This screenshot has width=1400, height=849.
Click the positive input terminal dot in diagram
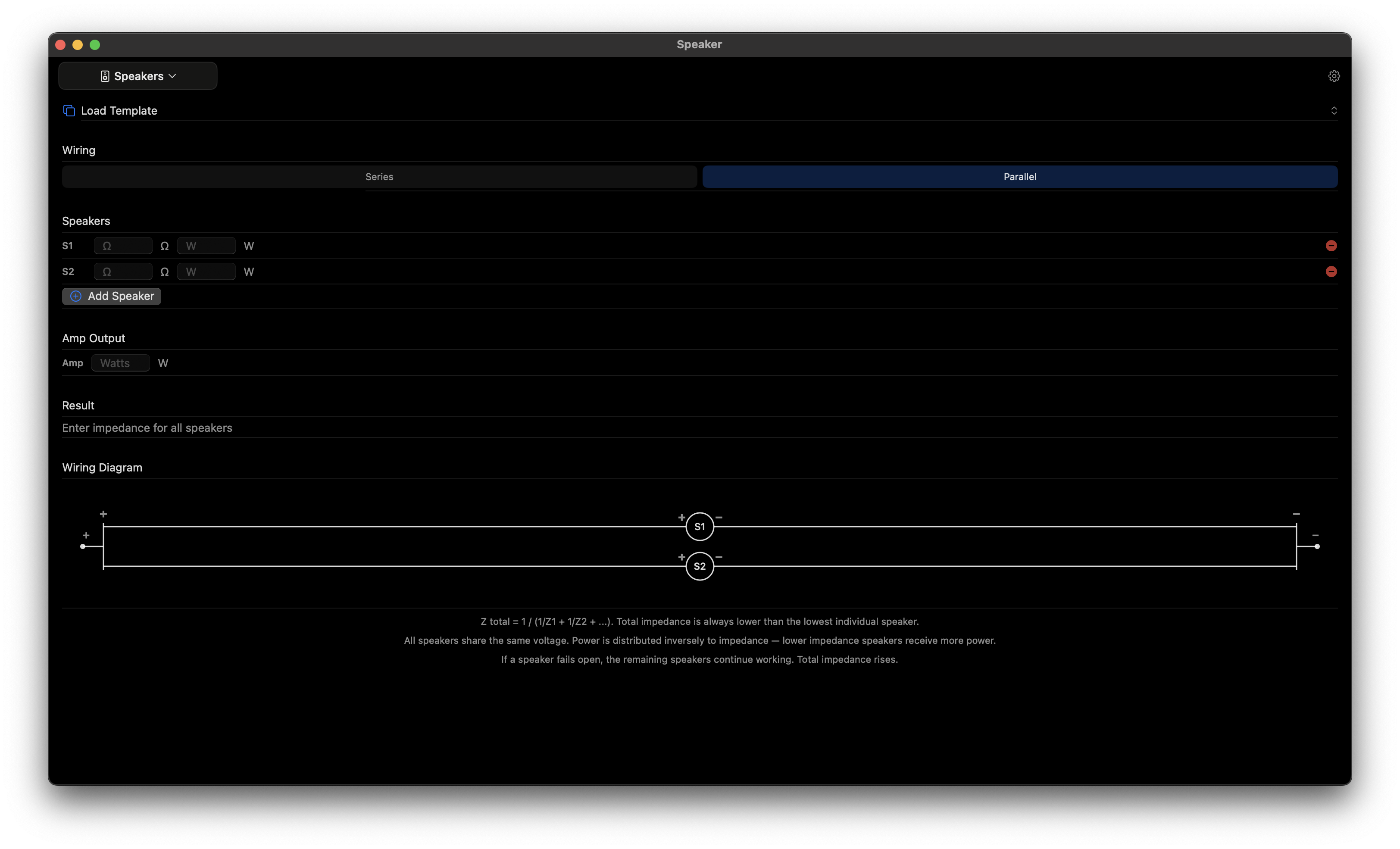83,547
